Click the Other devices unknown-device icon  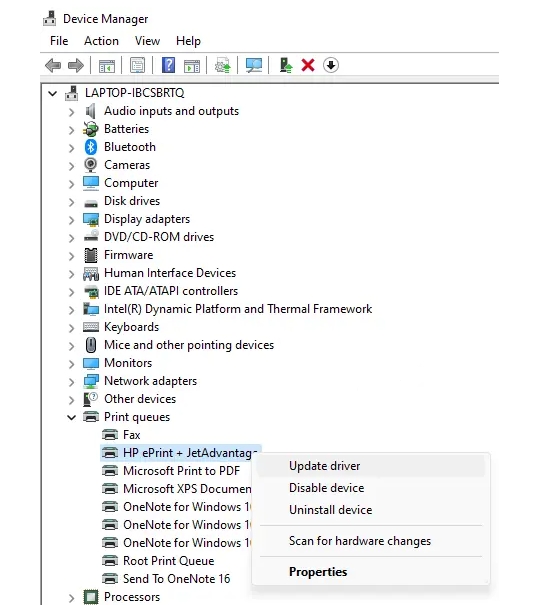[91, 399]
